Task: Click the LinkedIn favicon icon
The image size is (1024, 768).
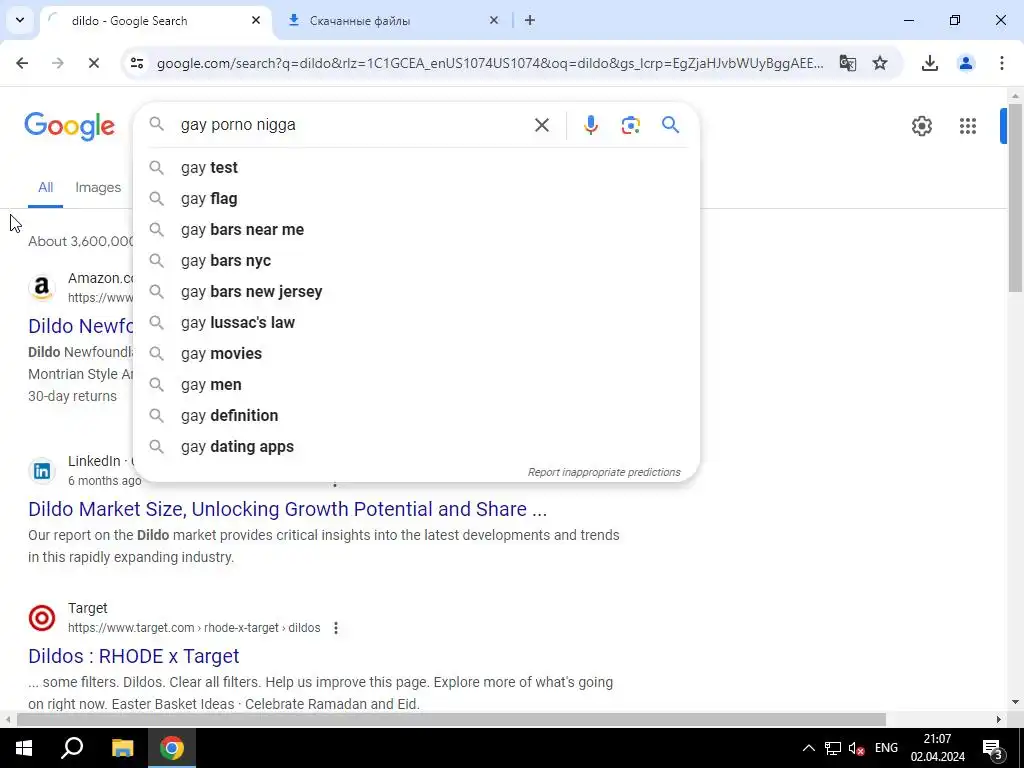Action: pyautogui.click(x=42, y=471)
